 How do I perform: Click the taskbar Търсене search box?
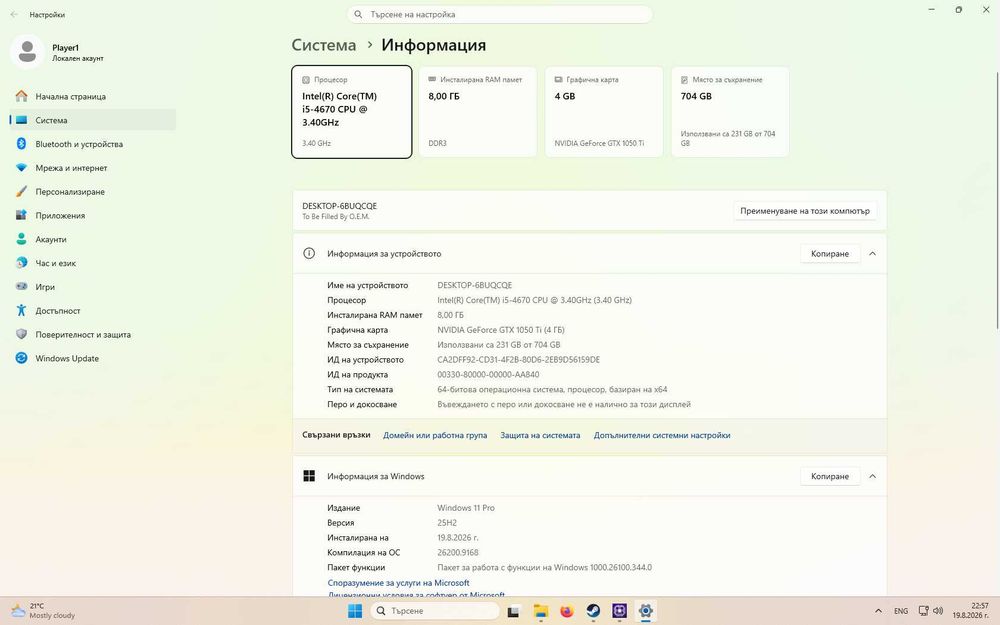pos(434,611)
